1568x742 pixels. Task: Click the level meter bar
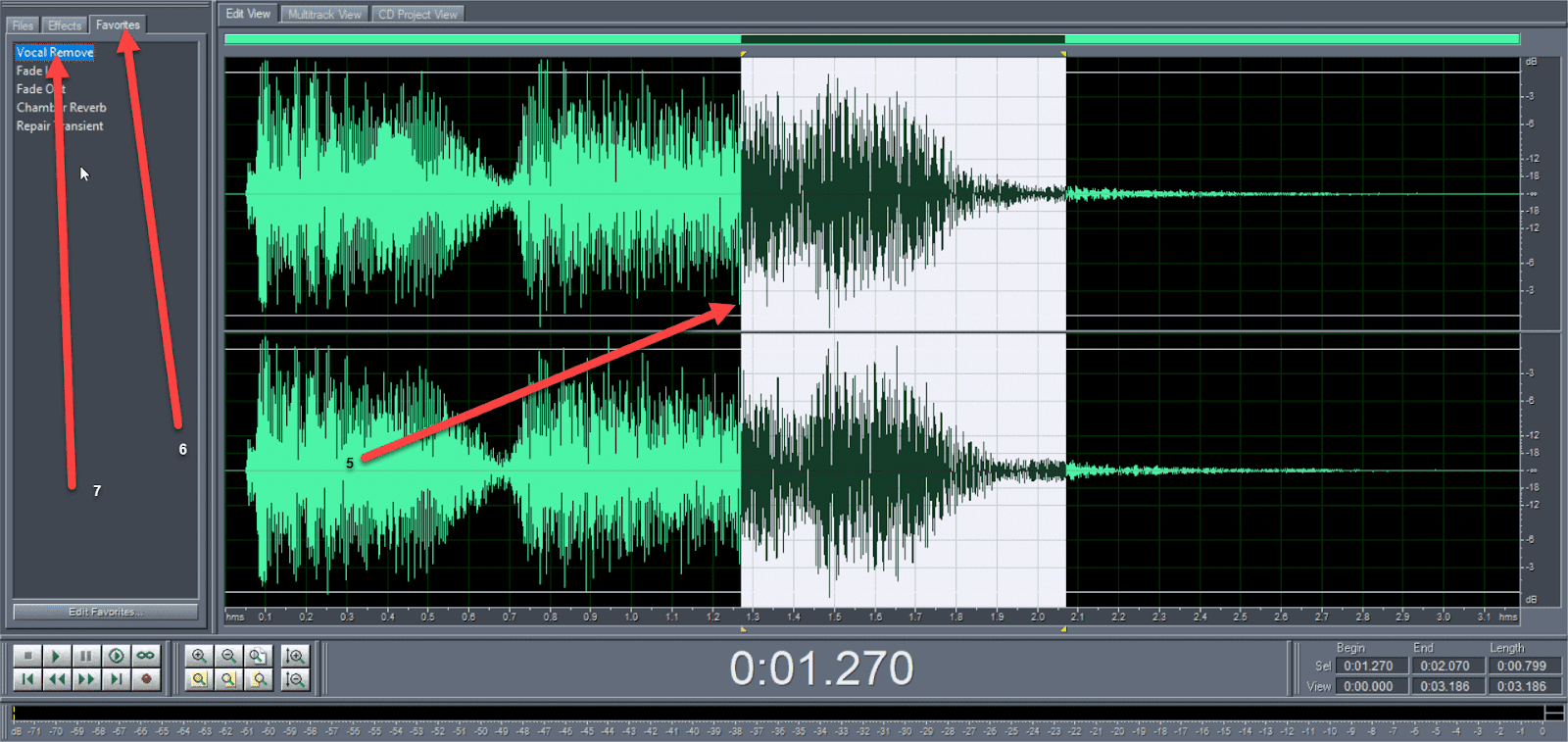click(x=778, y=713)
